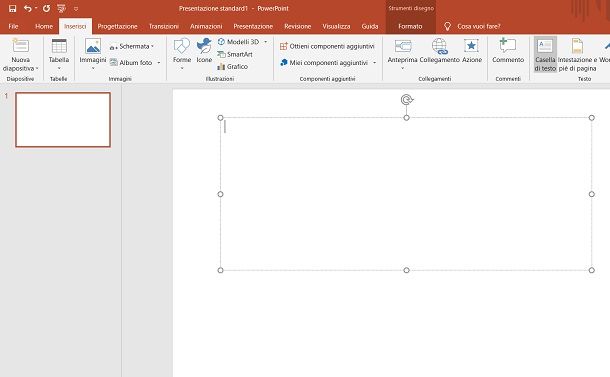Insert a Commento
The width and height of the screenshot is (610, 377).
tap(508, 51)
